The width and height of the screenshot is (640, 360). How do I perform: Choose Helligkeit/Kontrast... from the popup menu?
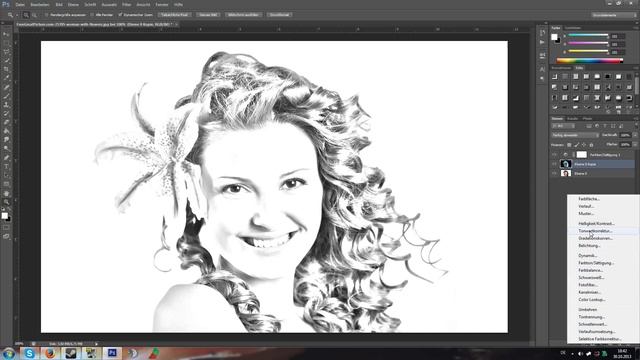[x=596, y=224]
